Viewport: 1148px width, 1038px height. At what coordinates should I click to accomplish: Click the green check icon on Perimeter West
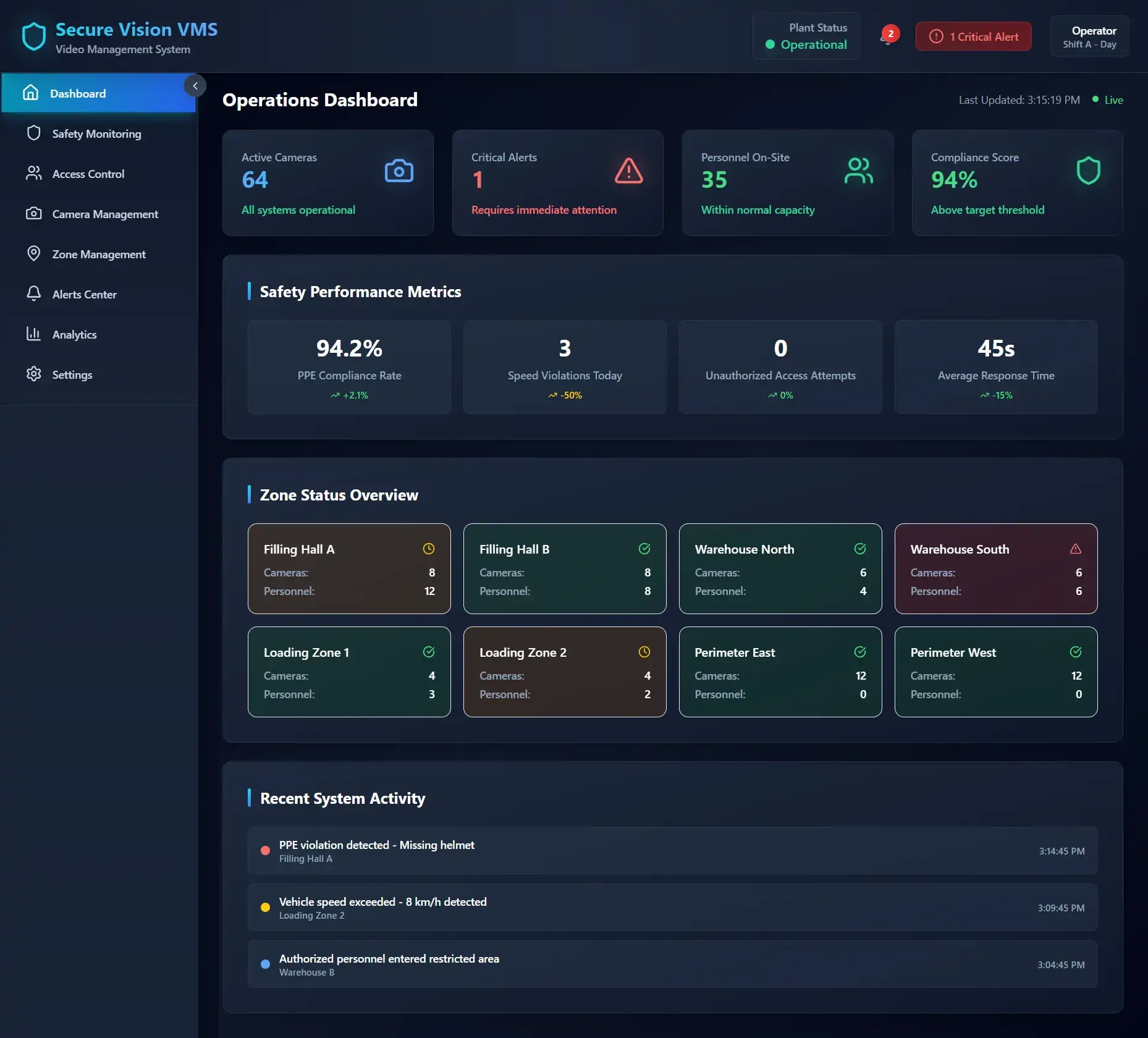click(x=1075, y=652)
